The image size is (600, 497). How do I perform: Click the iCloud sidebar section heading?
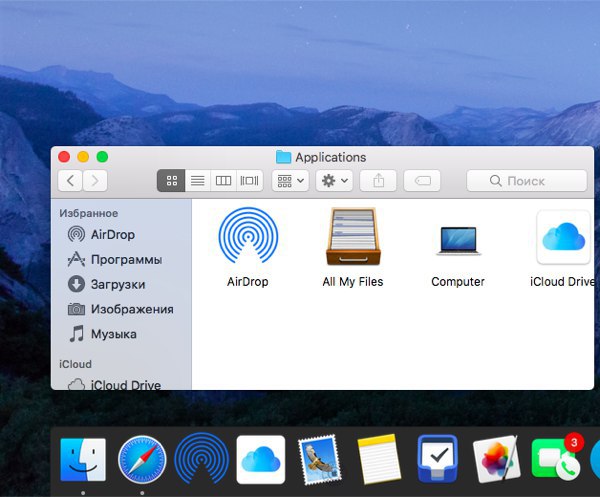[x=75, y=364]
